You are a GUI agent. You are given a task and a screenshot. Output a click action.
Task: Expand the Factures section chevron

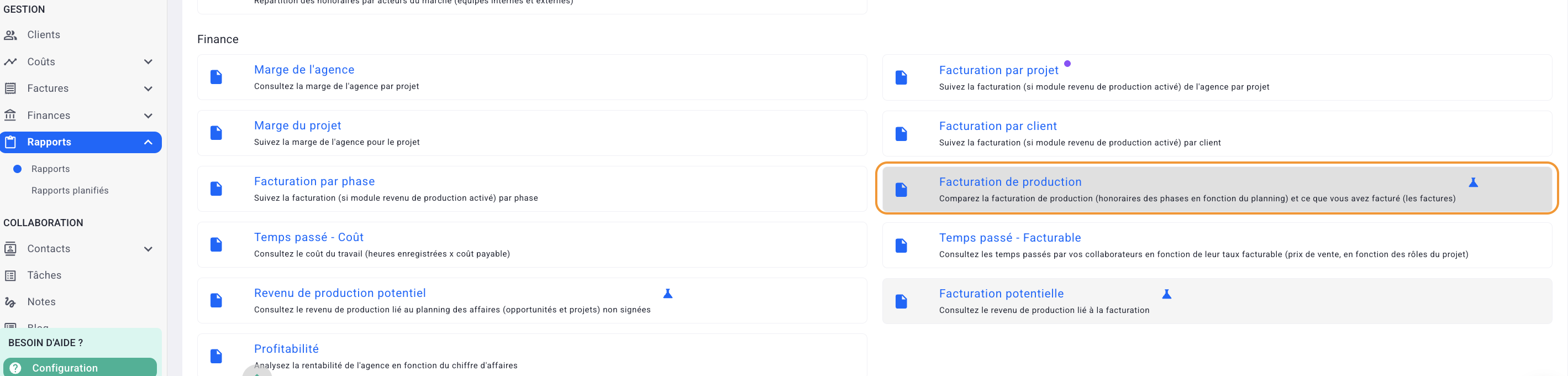click(148, 88)
